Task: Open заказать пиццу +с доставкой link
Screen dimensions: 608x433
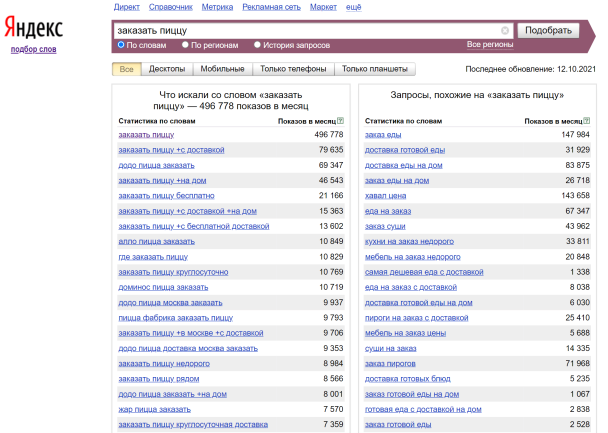Action: tap(171, 150)
